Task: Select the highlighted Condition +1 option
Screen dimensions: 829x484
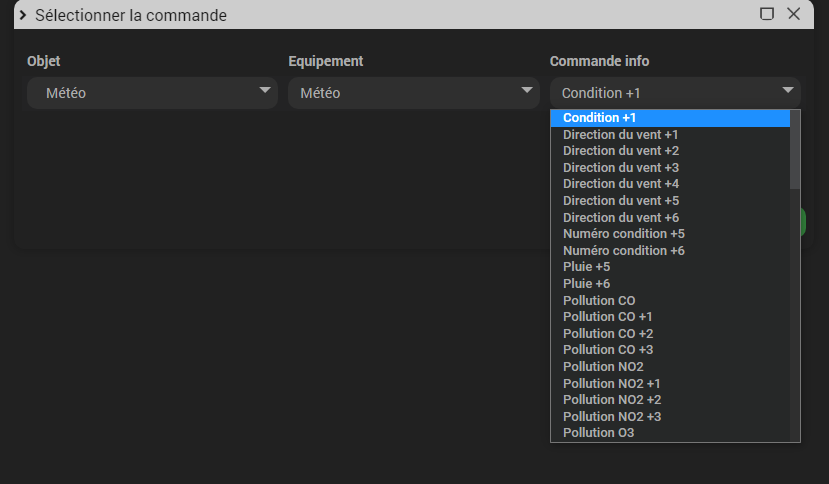Action: (670, 118)
